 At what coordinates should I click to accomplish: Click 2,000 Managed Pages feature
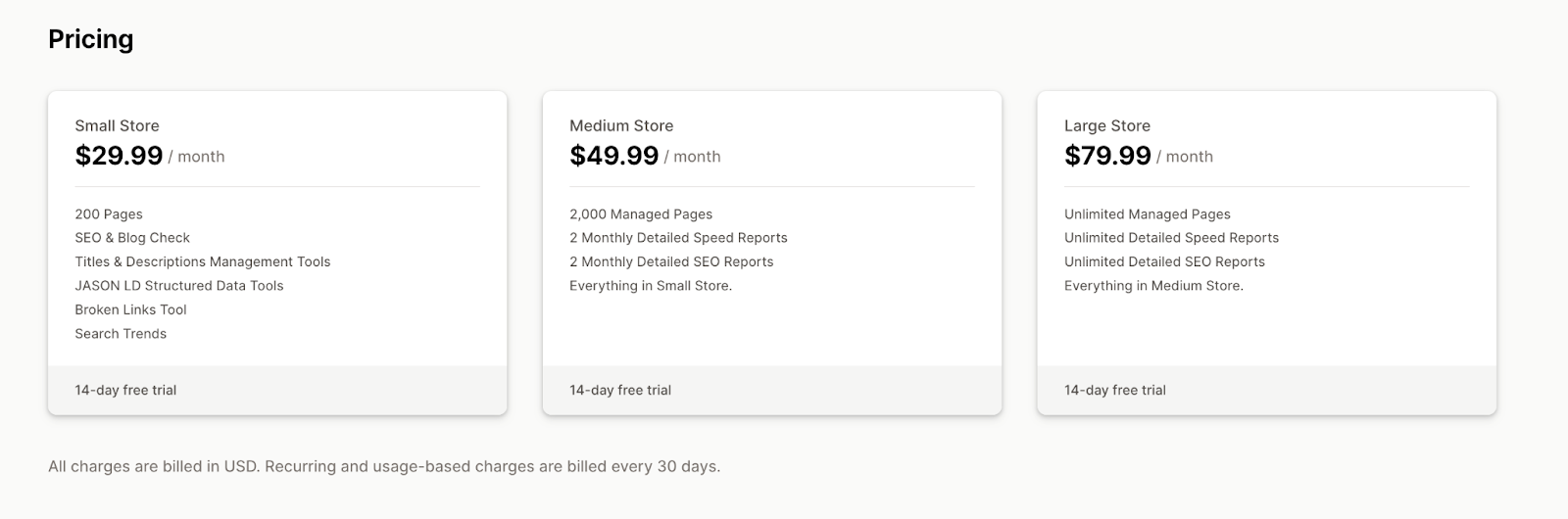[x=641, y=214]
